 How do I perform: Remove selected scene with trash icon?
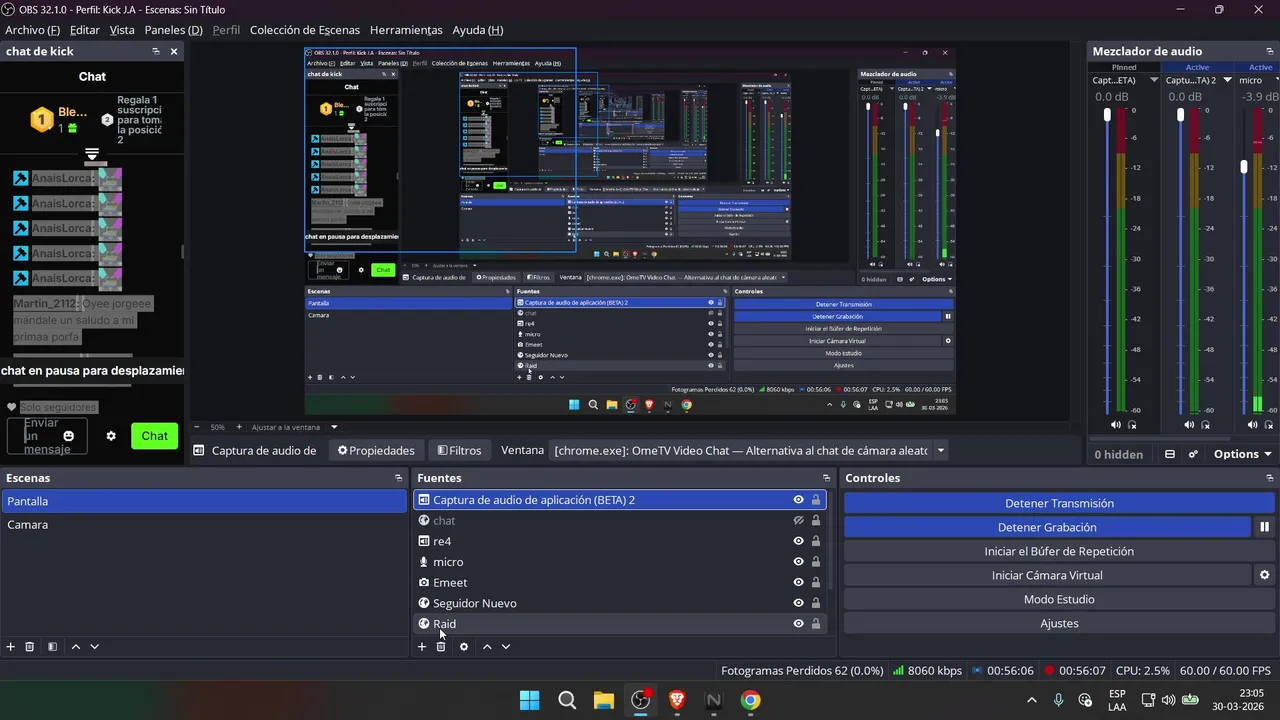point(30,647)
